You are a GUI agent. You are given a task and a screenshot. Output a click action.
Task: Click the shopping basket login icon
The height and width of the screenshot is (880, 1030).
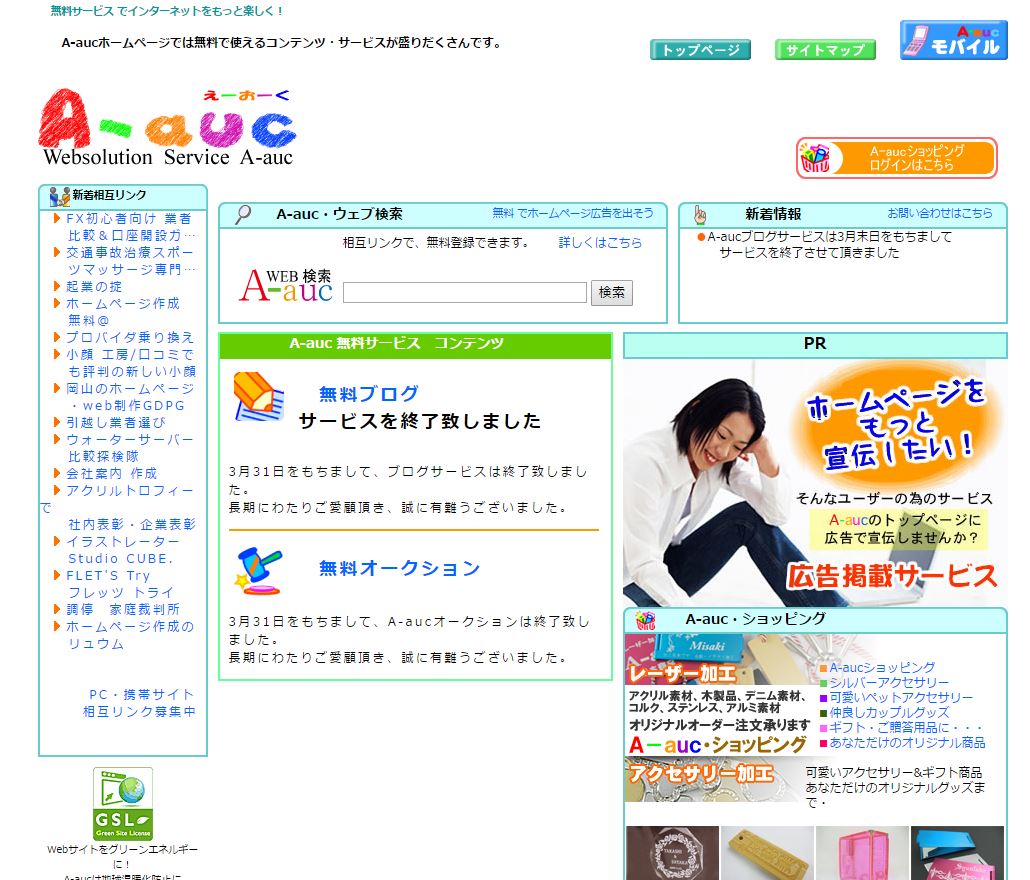point(817,158)
